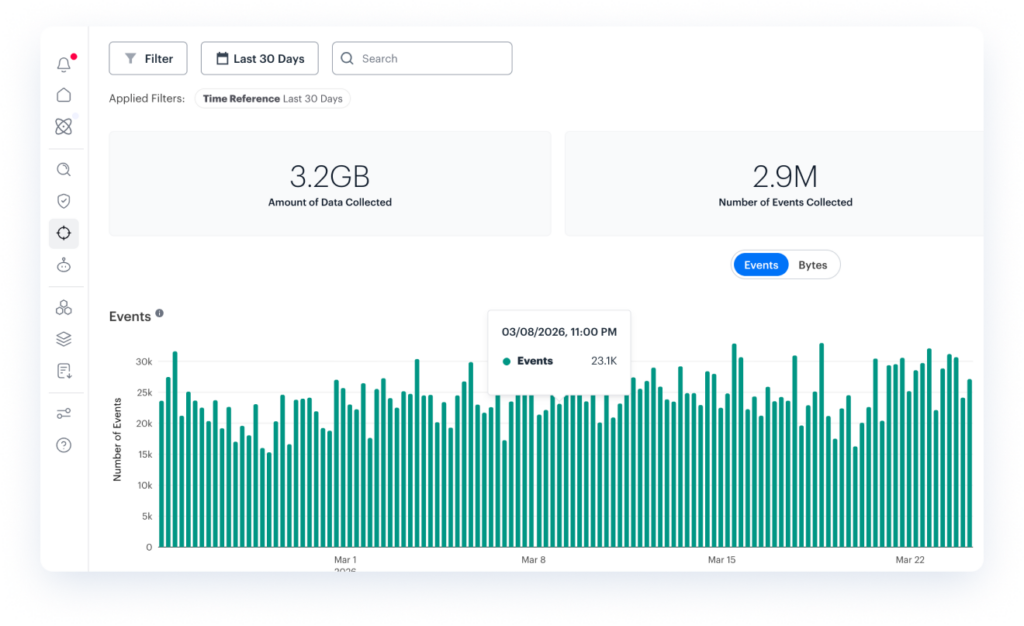The image size is (1024, 626).
Task: Open the search magnifier sidebar icon
Action: pos(64,170)
